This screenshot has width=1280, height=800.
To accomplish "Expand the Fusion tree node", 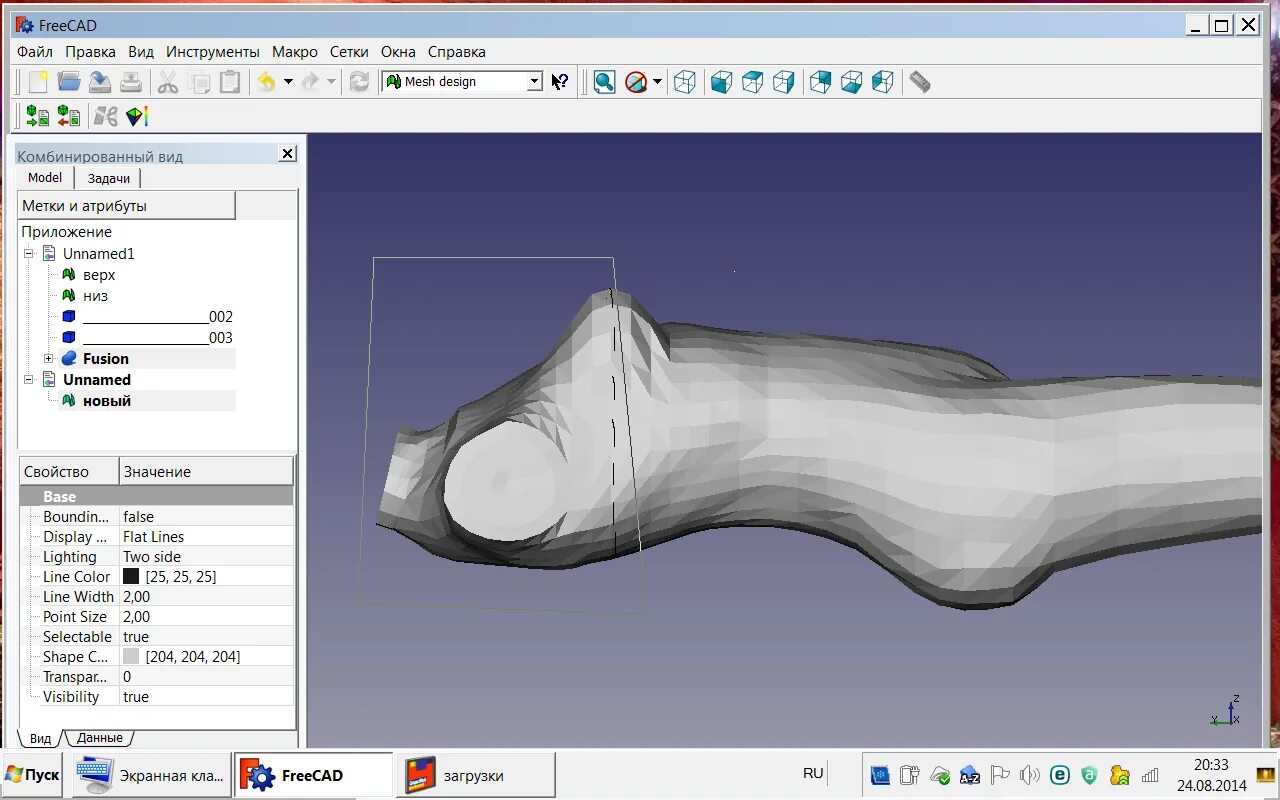I will click(x=48, y=359).
